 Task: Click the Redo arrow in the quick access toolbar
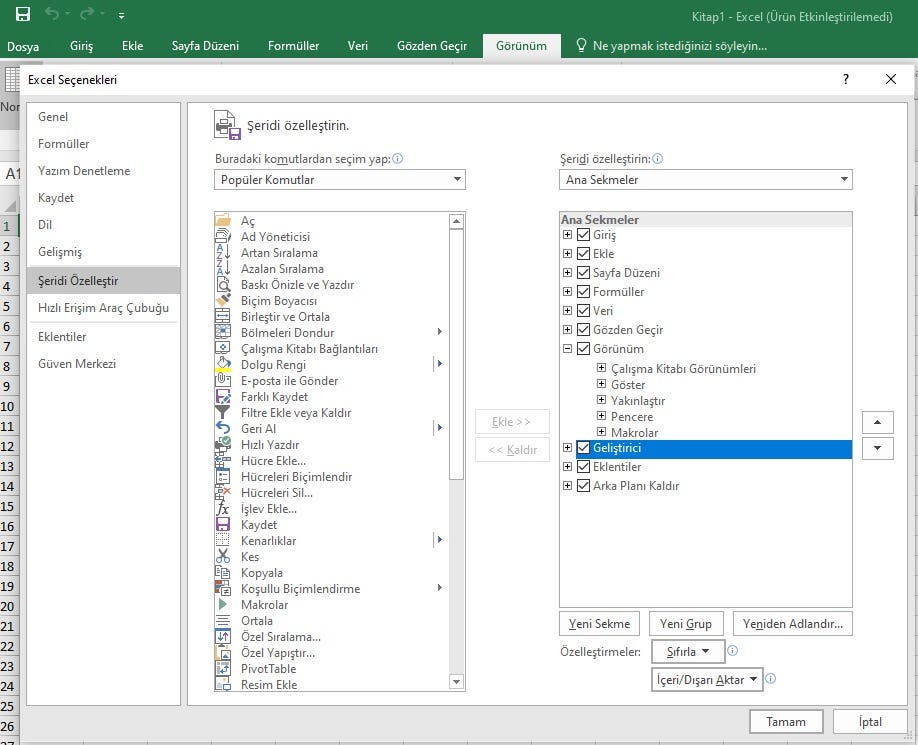(x=87, y=14)
